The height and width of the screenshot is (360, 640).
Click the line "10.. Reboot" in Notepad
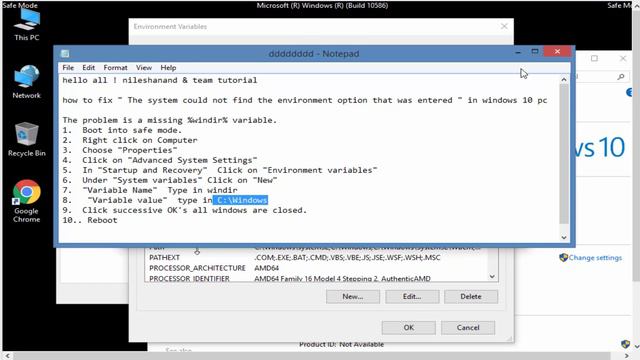[x=90, y=220]
